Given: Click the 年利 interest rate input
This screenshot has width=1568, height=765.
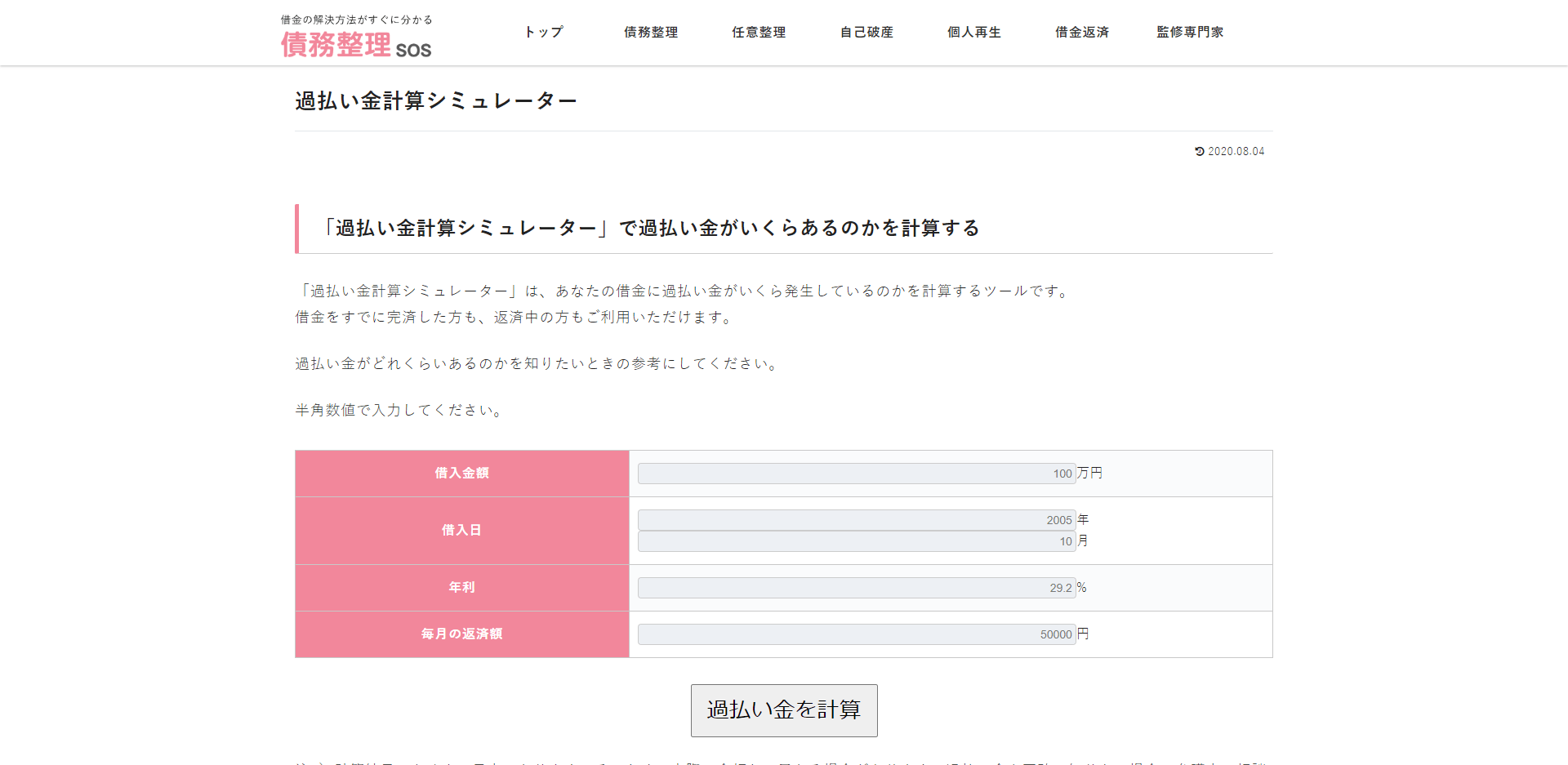Looking at the screenshot, I should (x=856, y=588).
